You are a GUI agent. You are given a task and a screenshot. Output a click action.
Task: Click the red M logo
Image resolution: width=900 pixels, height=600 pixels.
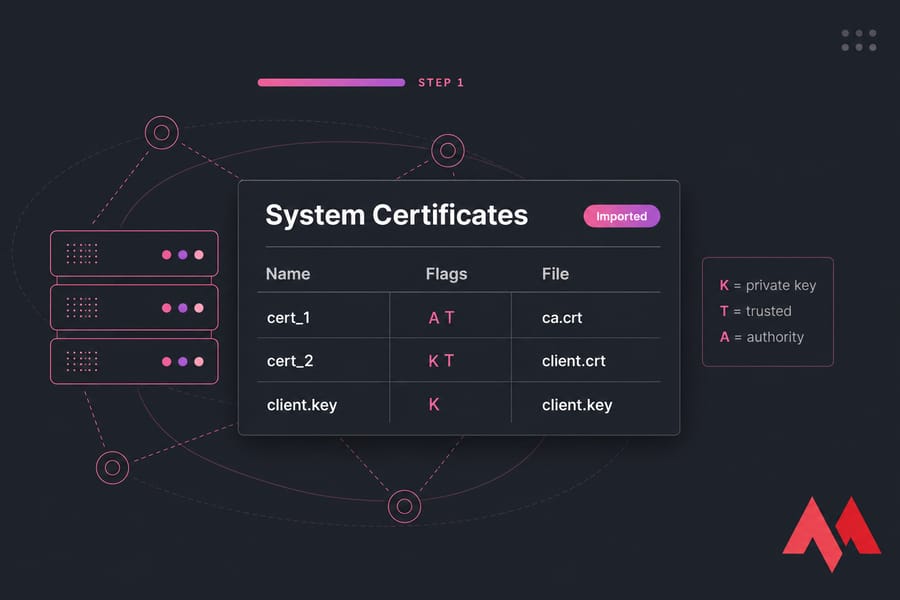pos(831,534)
